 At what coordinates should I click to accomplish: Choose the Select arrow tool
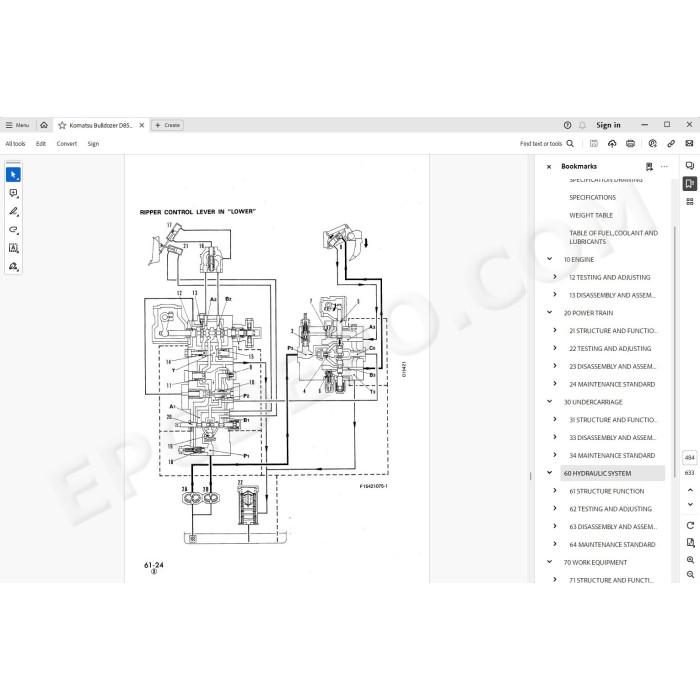(13, 175)
